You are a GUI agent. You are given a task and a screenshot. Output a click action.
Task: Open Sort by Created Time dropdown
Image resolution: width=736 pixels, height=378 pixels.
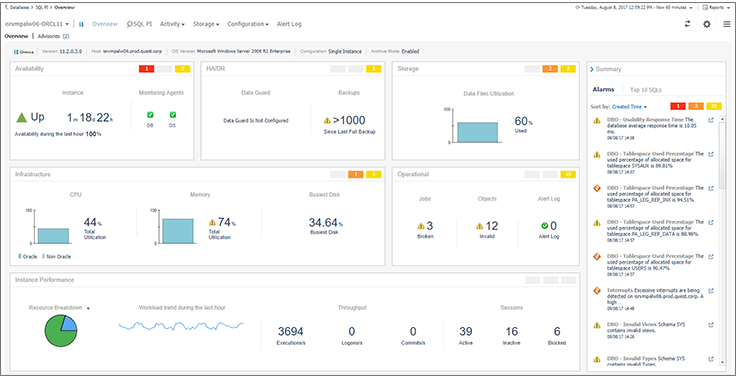(x=629, y=107)
